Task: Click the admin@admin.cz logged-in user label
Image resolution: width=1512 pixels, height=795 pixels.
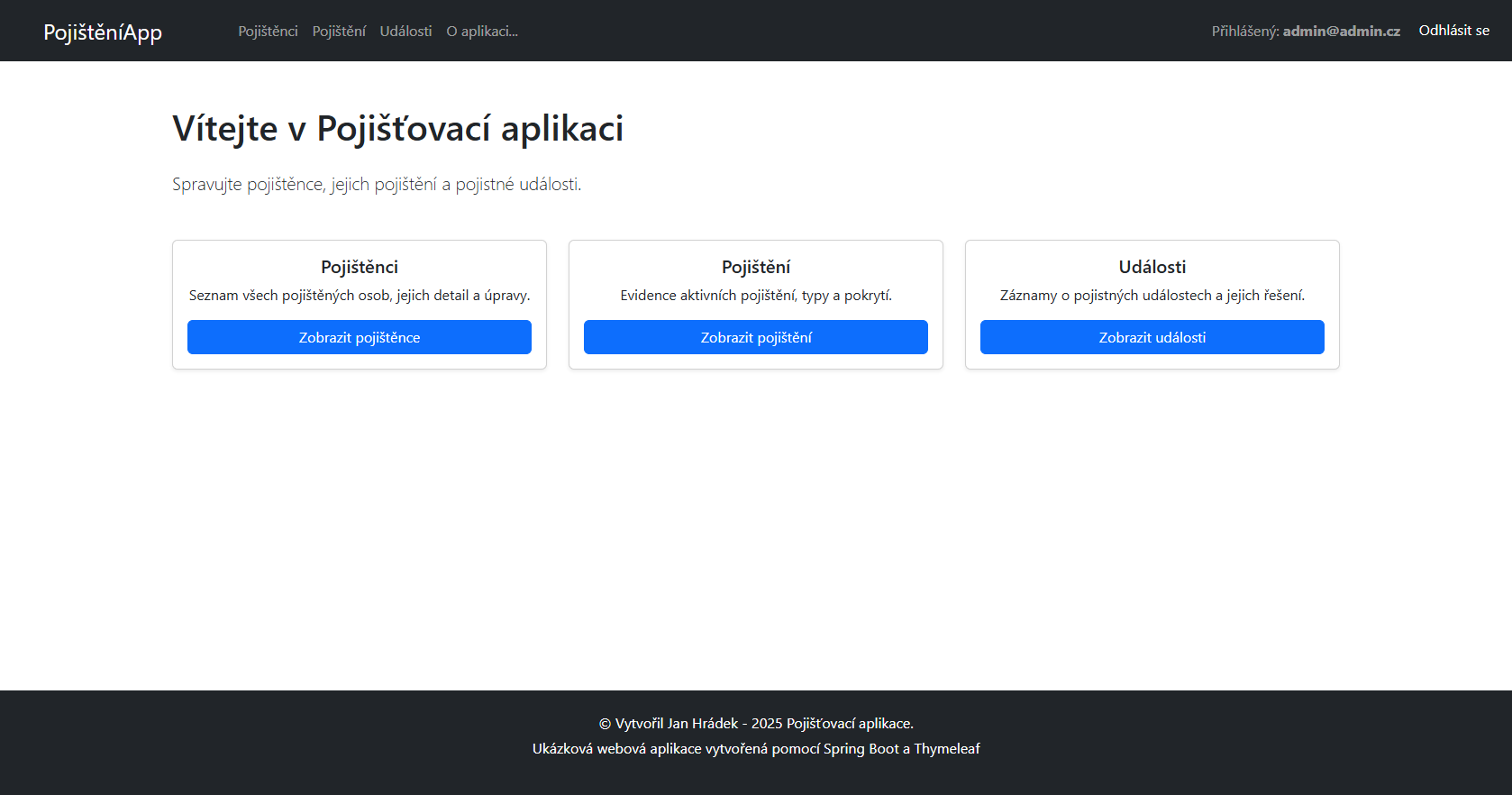Action: pos(1341,32)
